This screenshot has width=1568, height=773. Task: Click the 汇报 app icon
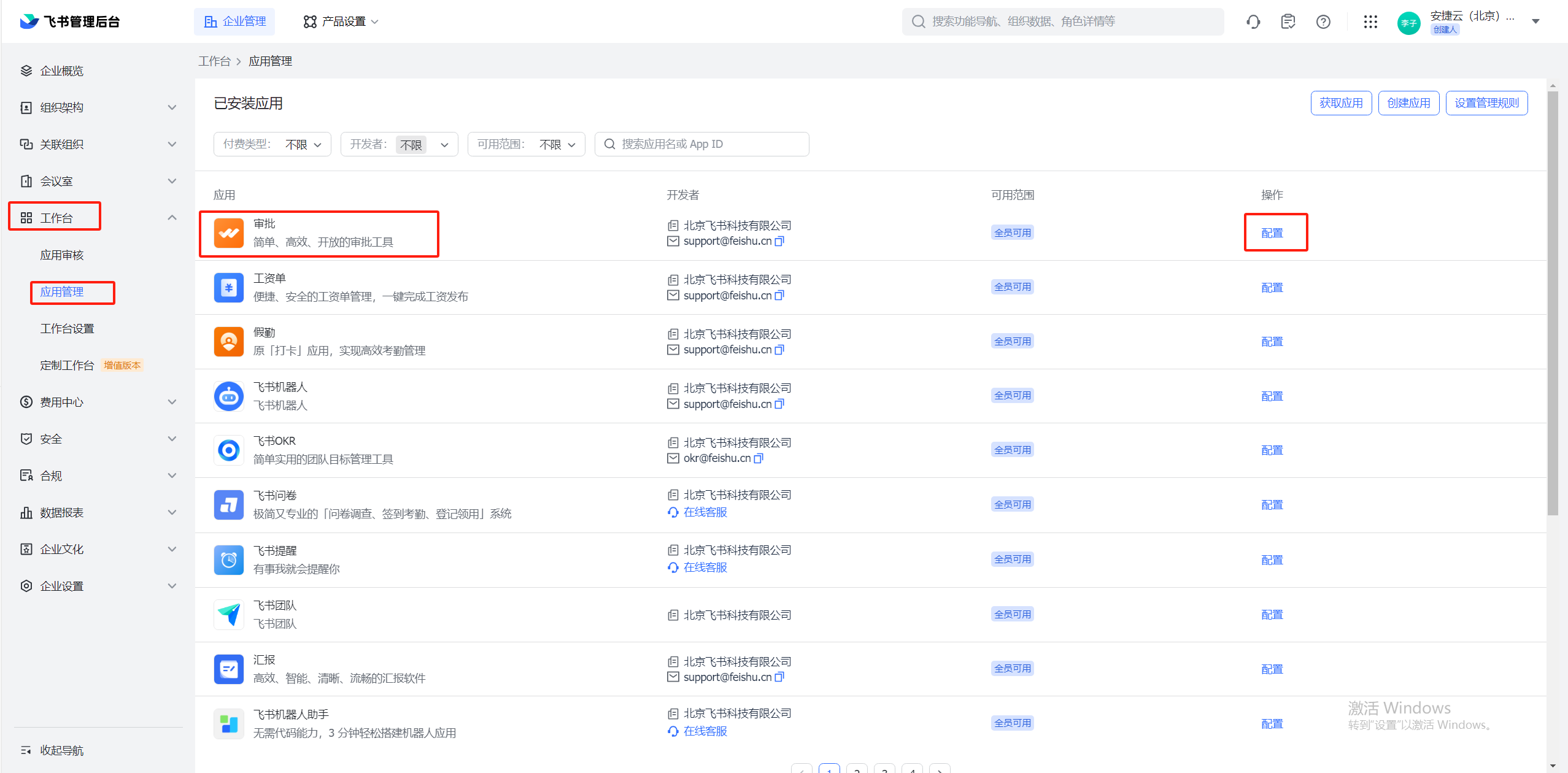(229, 669)
